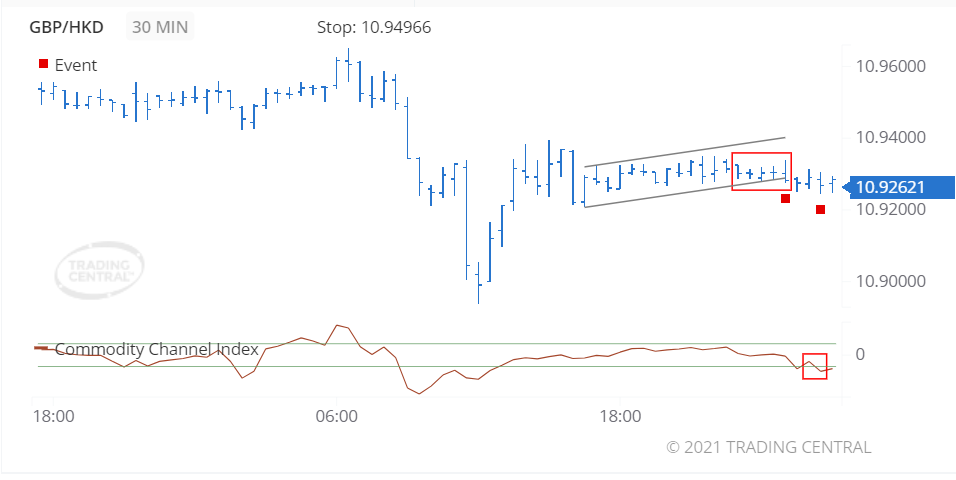
Task: Toggle the Event legend label
Action: 76,65
